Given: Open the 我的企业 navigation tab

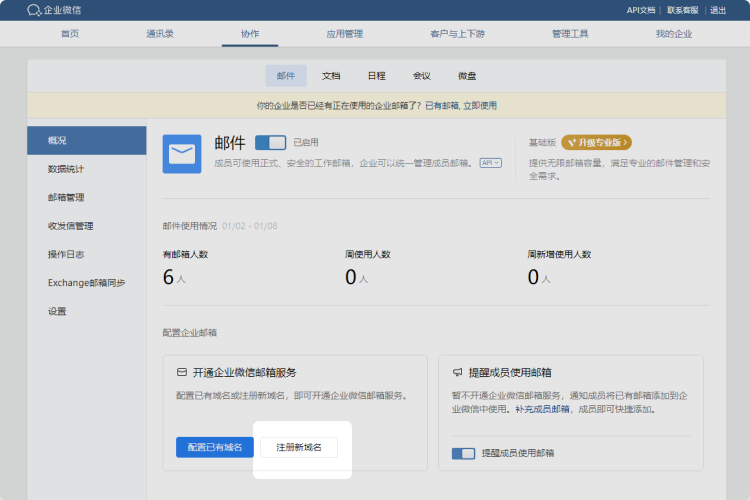Looking at the screenshot, I should coord(673,34).
